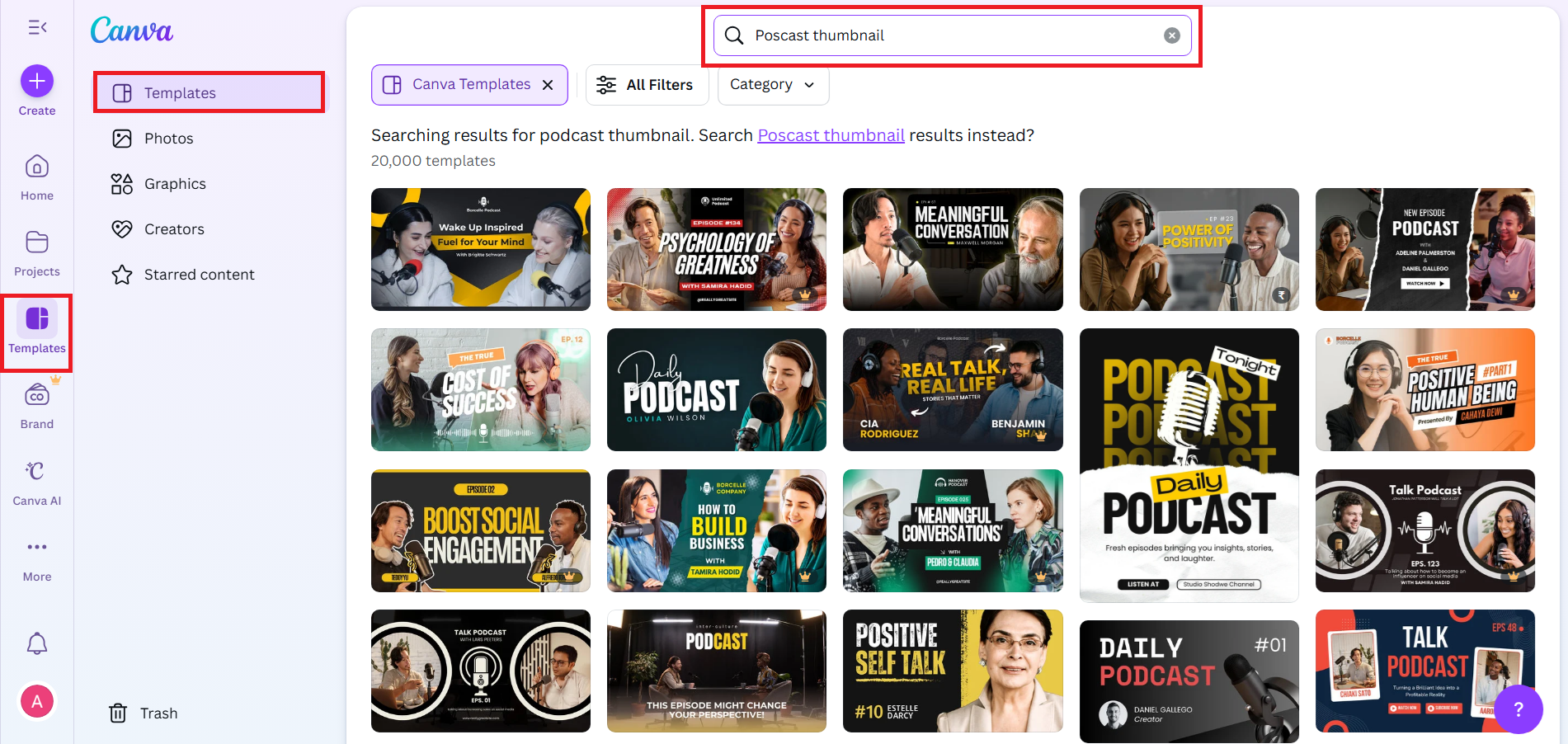Go to Home from the sidebar
Viewport: 1568px width, 744px height.
pyautogui.click(x=36, y=175)
